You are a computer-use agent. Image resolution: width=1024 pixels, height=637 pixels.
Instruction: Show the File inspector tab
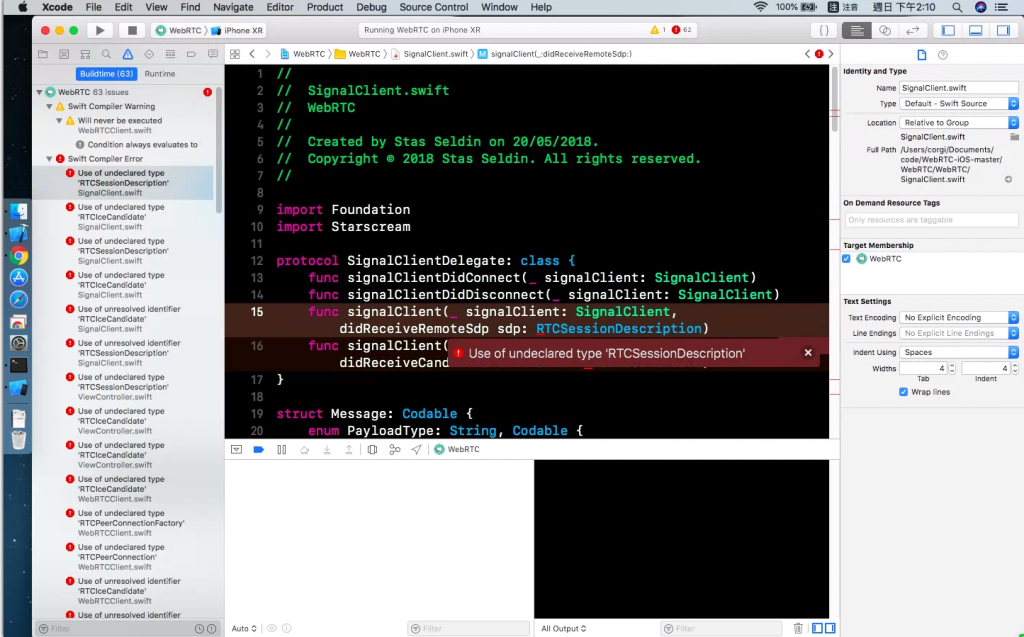tap(921, 55)
